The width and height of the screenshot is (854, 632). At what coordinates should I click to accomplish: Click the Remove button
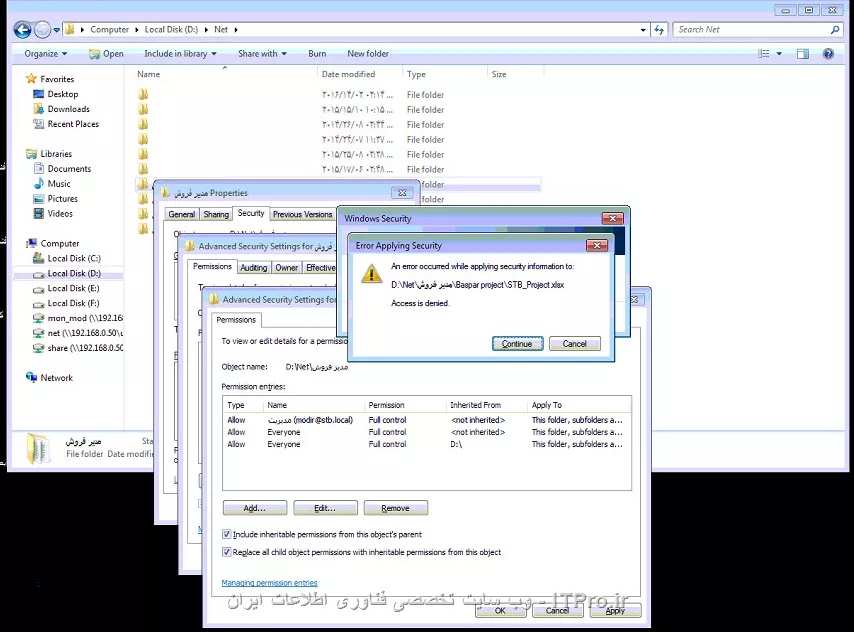coord(395,508)
